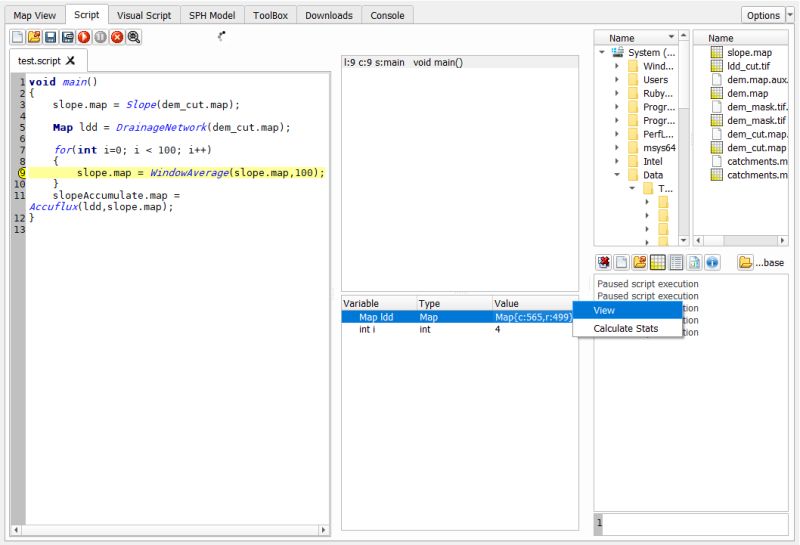
Task: Click the Options button
Action: [x=763, y=15]
